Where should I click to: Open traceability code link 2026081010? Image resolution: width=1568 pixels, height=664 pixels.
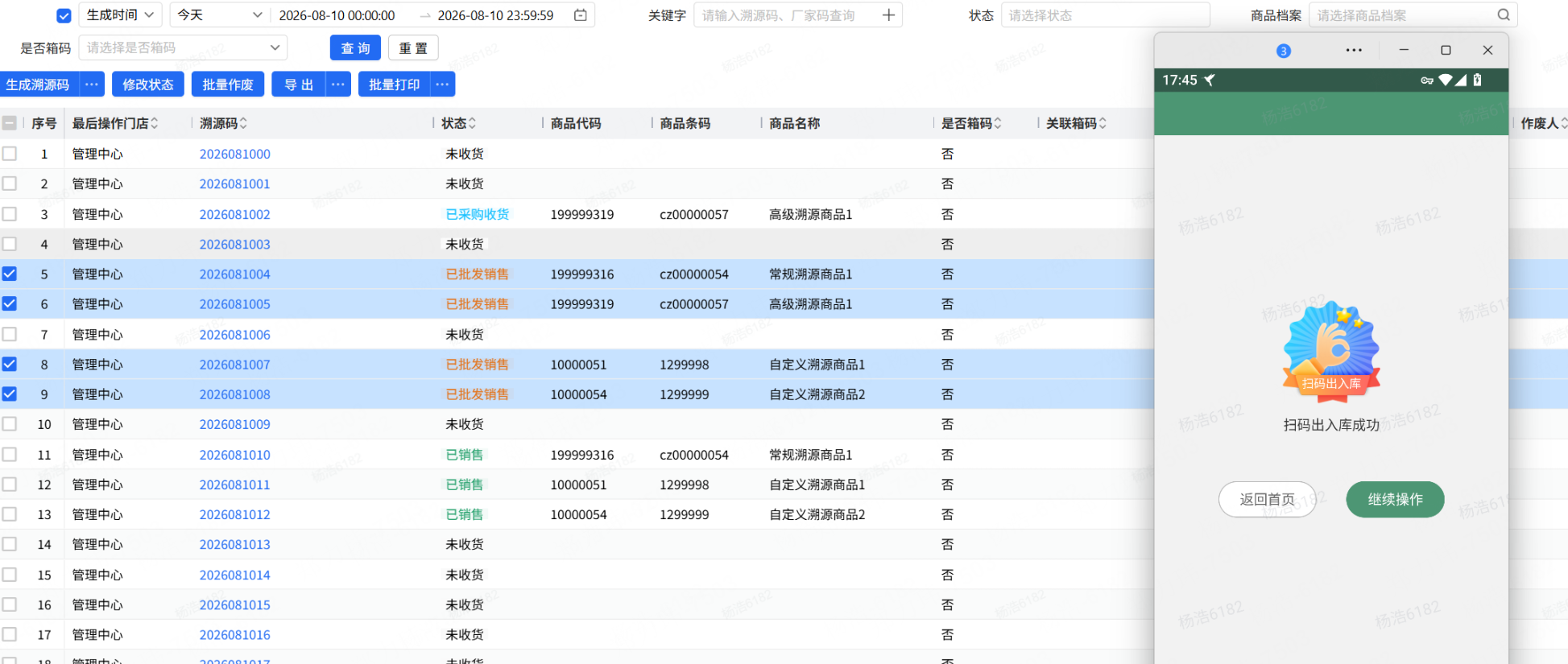(235, 454)
